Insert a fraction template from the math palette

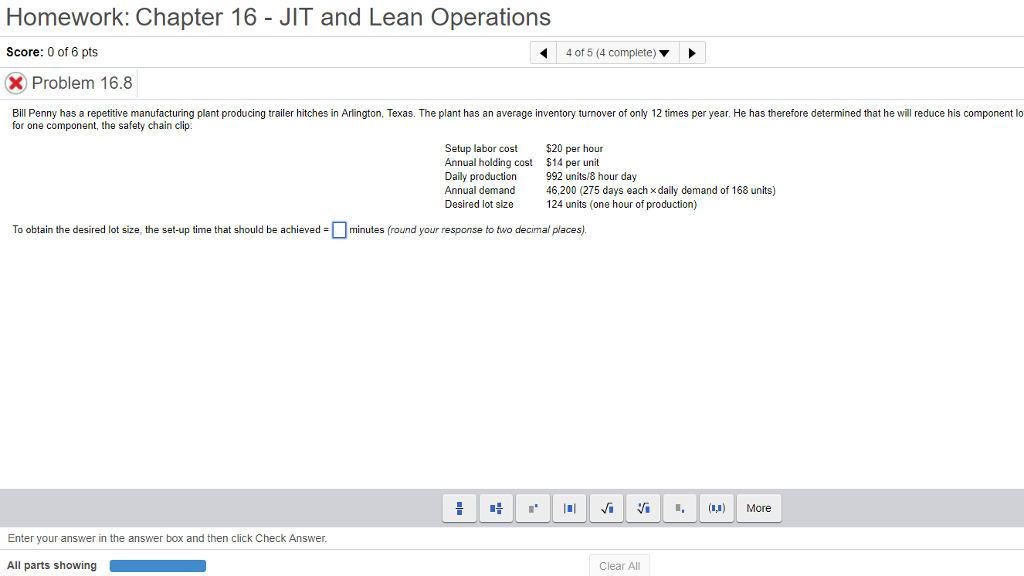[459, 508]
